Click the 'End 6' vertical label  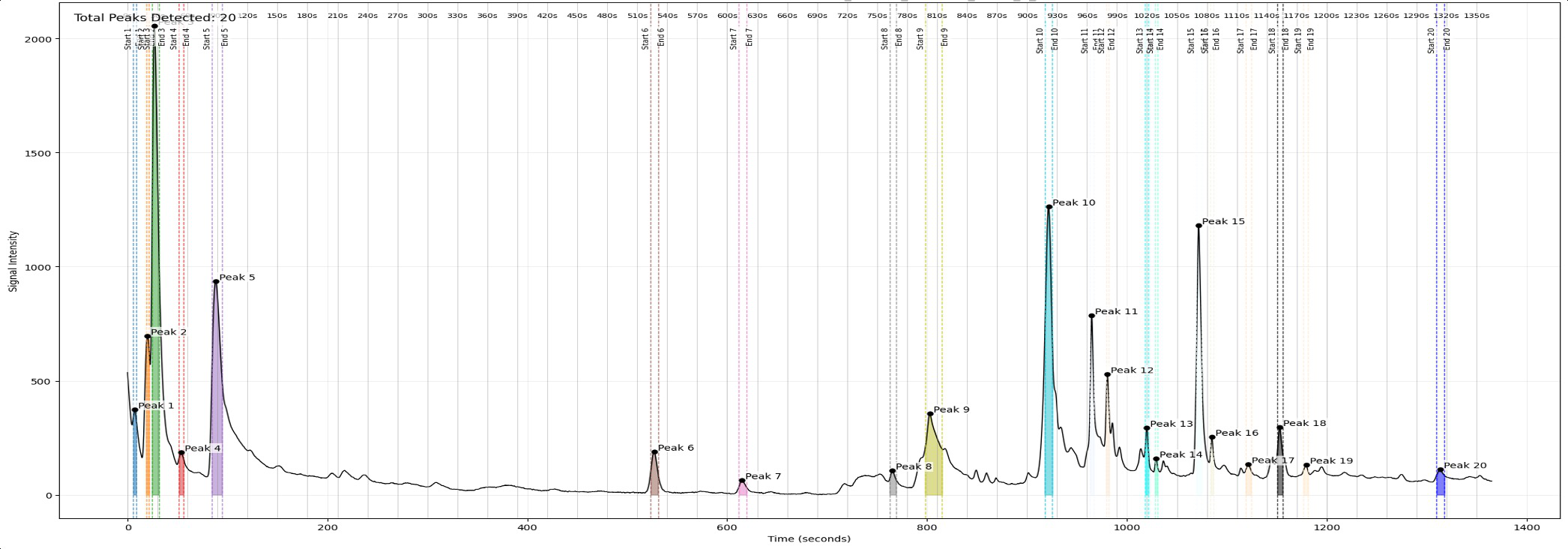(x=661, y=37)
